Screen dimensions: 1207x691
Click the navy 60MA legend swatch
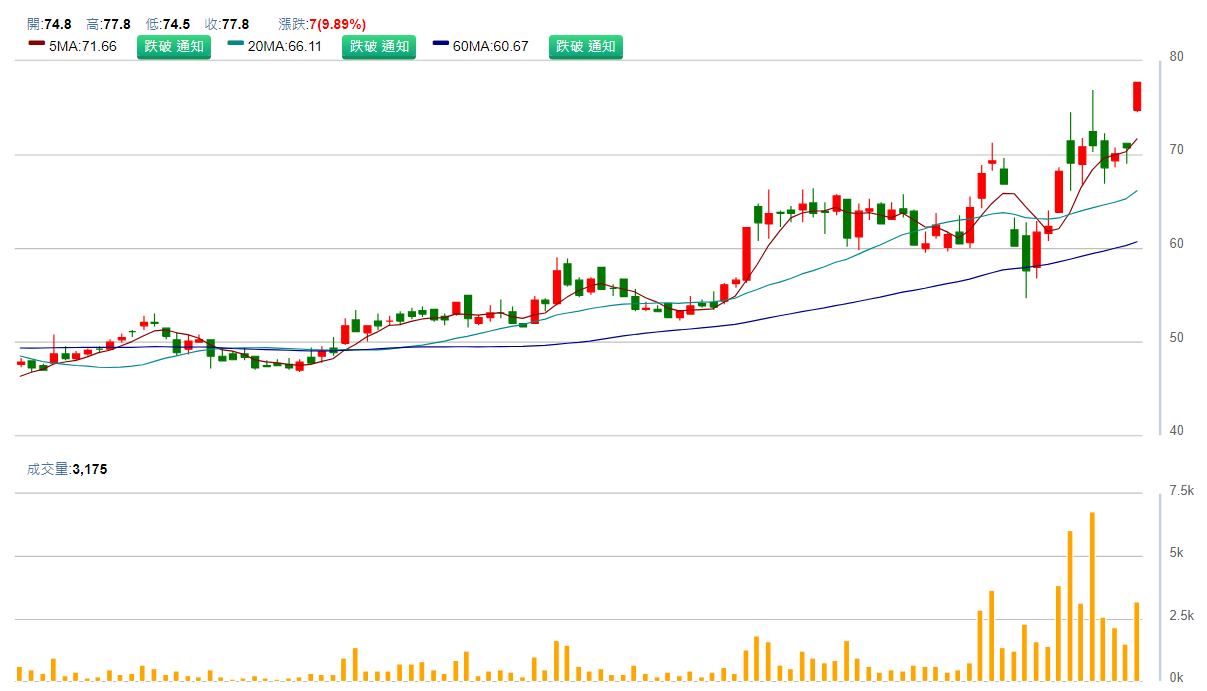click(x=441, y=43)
